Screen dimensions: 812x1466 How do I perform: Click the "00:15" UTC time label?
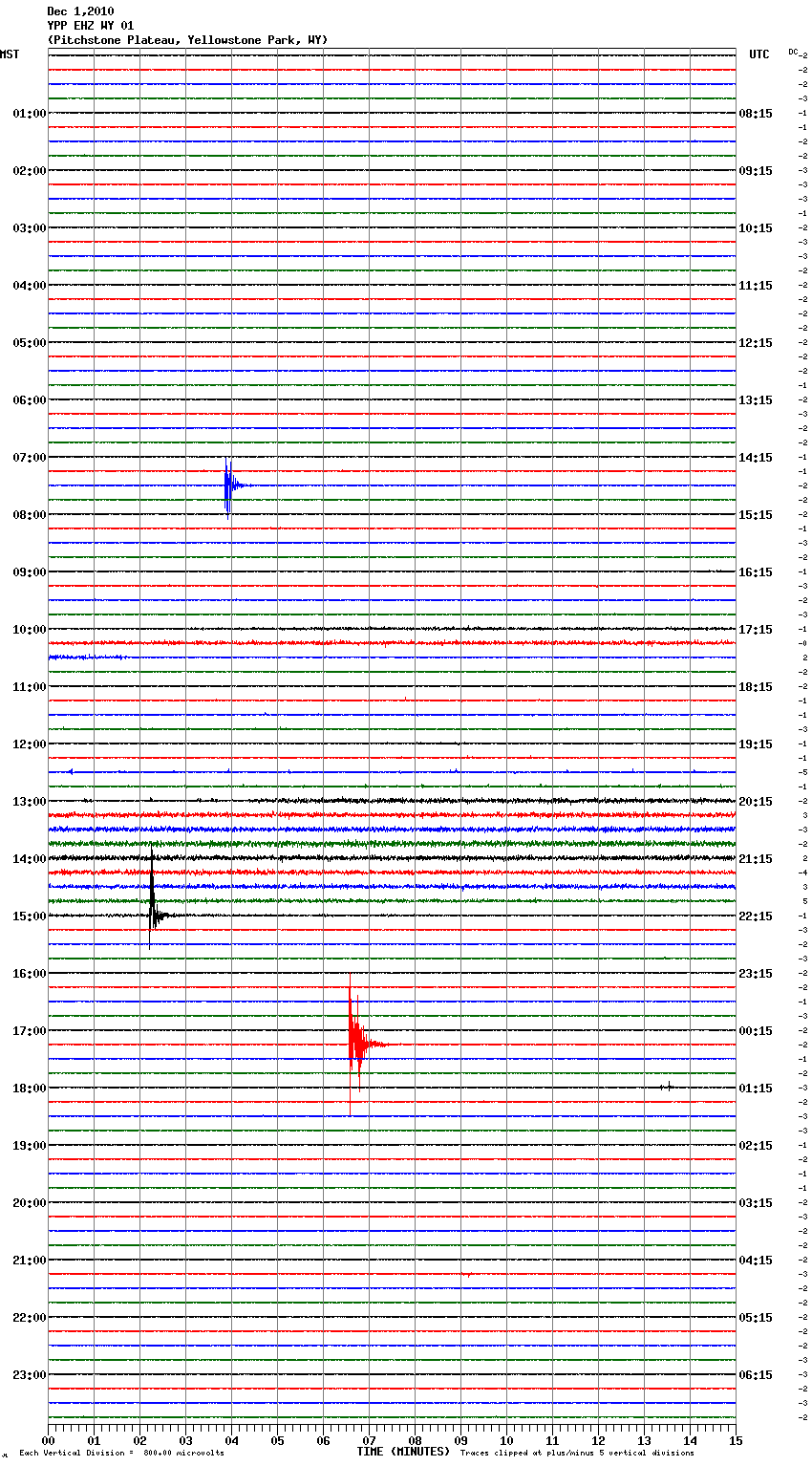point(756,1031)
